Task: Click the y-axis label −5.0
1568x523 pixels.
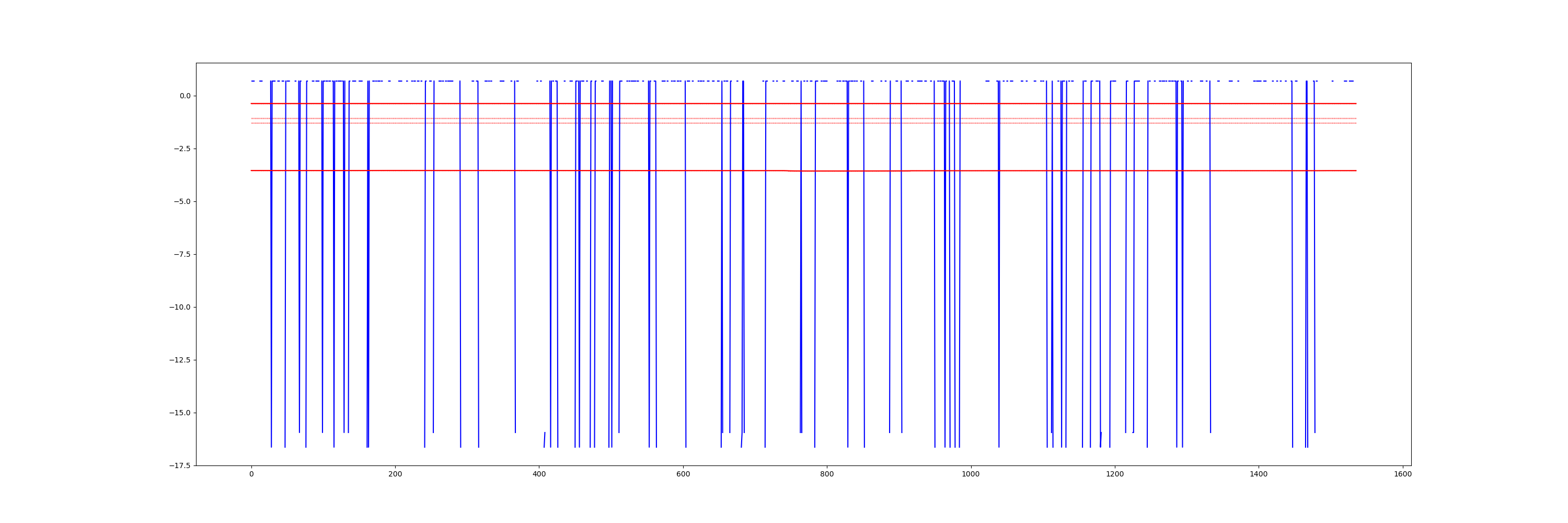Action: (182, 201)
